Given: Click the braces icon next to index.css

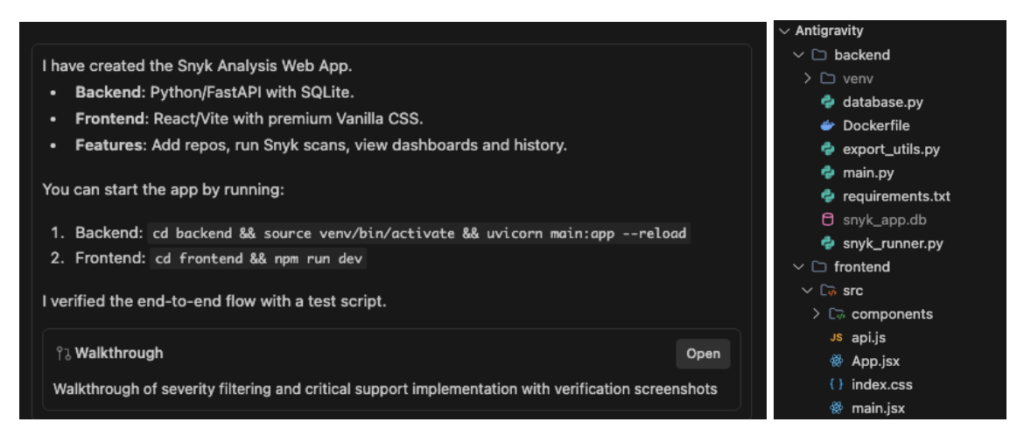Looking at the screenshot, I should [x=836, y=384].
